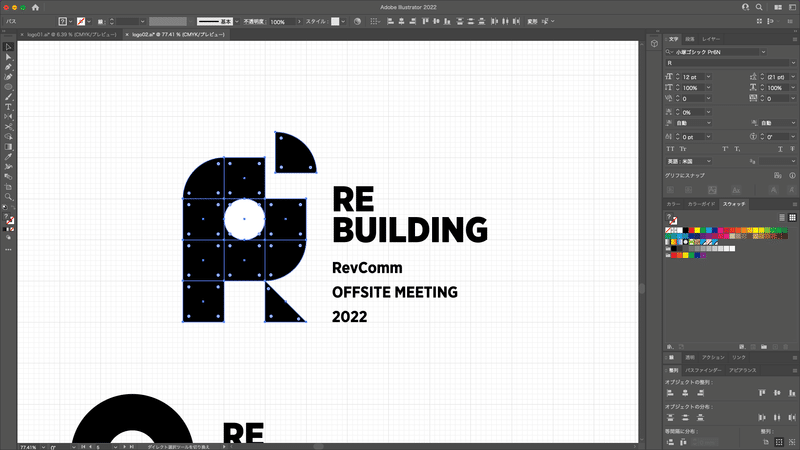The height and width of the screenshot is (450, 800).
Task: Click the quarter-circle shape above the logo
Action: point(295,153)
